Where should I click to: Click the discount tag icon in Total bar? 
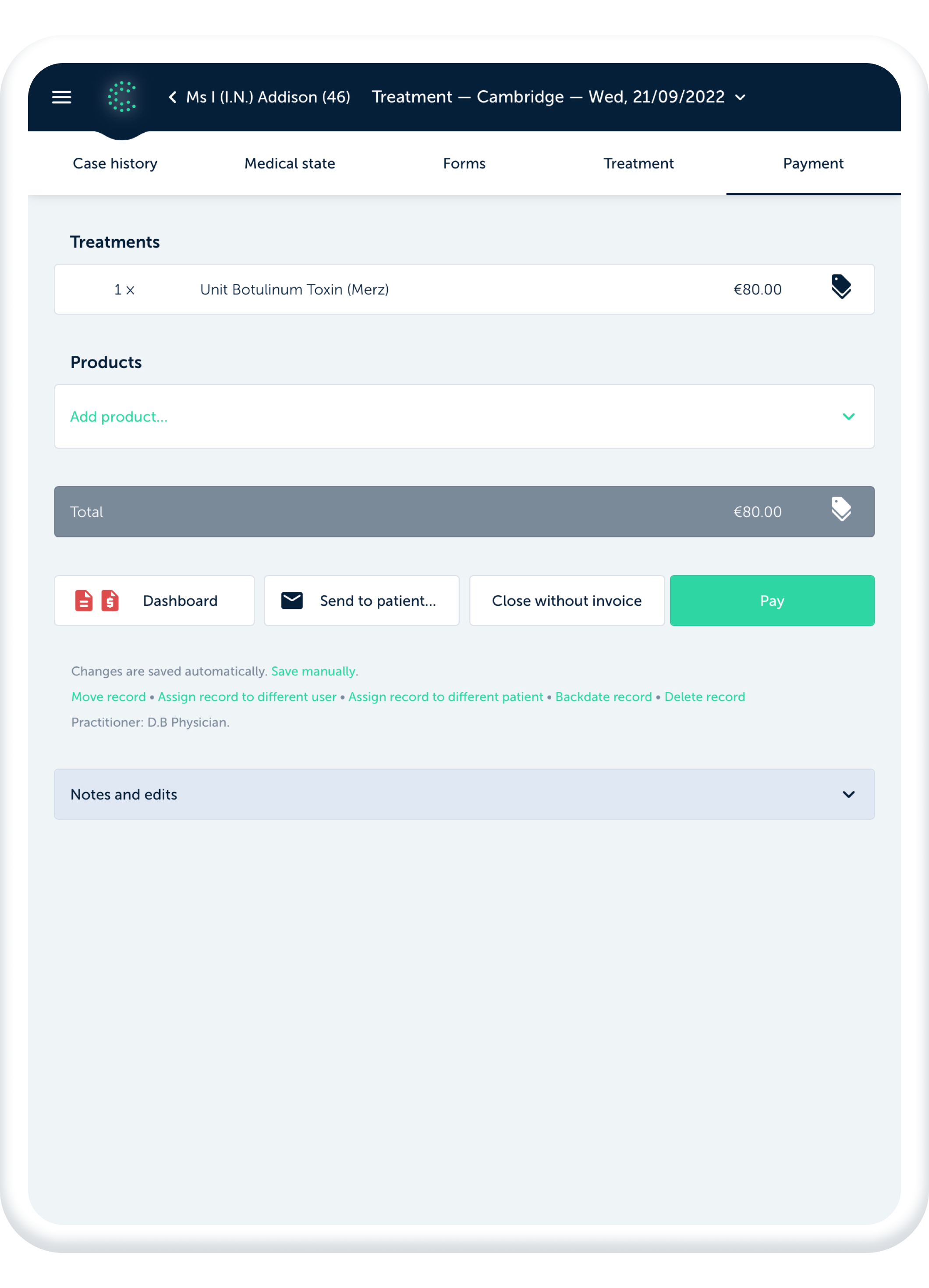coord(840,510)
